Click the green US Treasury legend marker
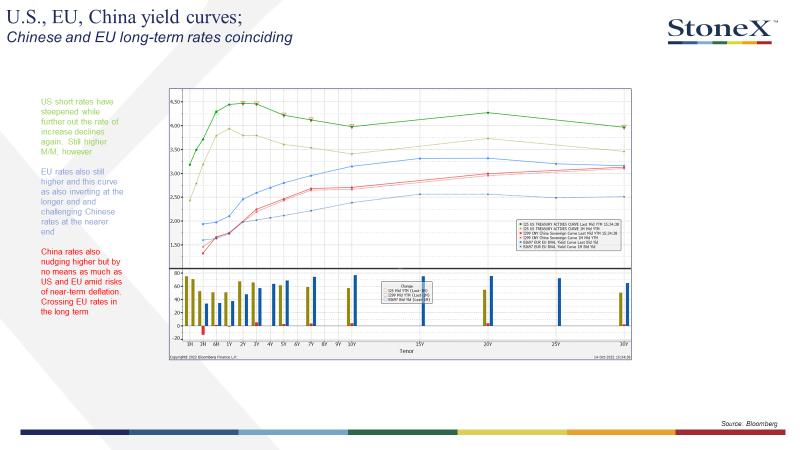The image size is (800, 450). coord(520,224)
